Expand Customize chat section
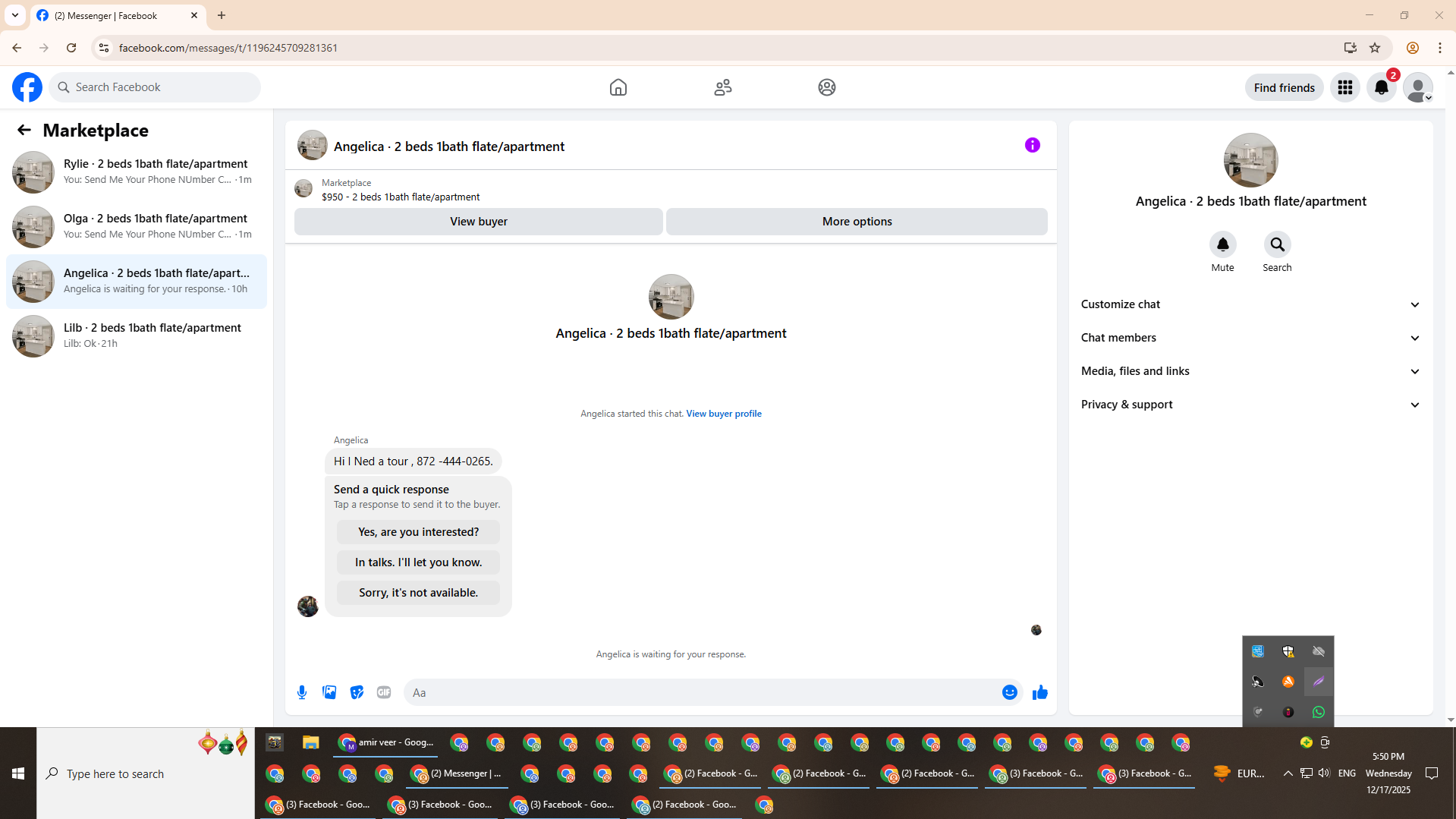The height and width of the screenshot is (819, 1456). click(1250, 304)
